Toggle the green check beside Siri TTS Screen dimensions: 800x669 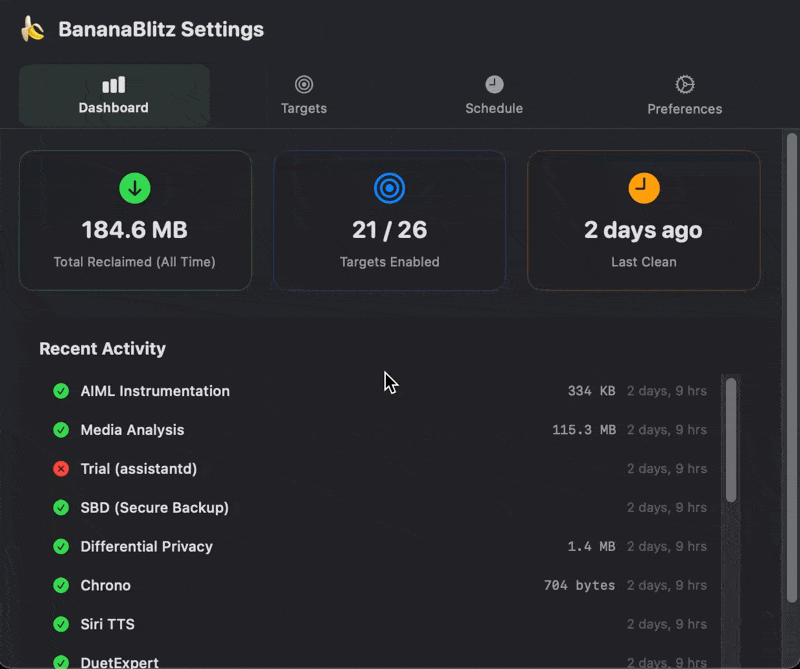pos(60,624)
